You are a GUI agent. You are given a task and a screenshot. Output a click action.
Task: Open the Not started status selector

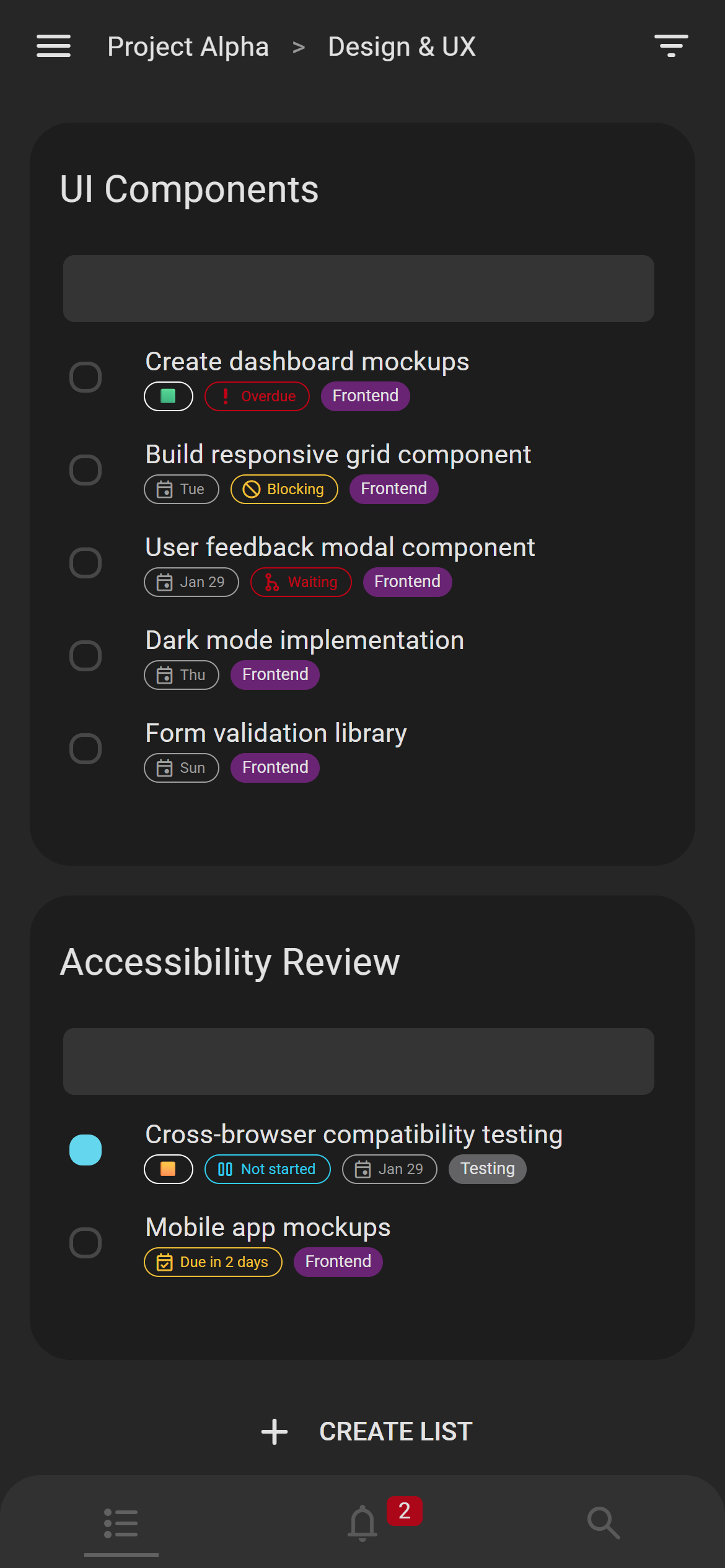267,1169
